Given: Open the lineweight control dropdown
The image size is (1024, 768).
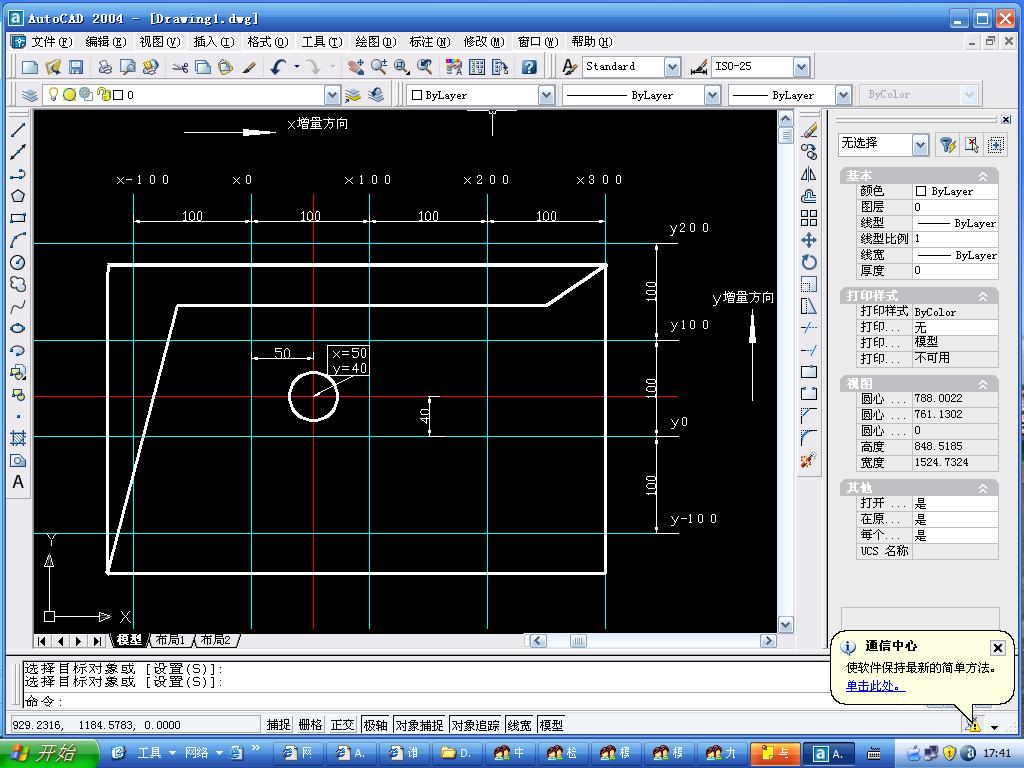Looking at the screenshot, I should click(844, 95).
